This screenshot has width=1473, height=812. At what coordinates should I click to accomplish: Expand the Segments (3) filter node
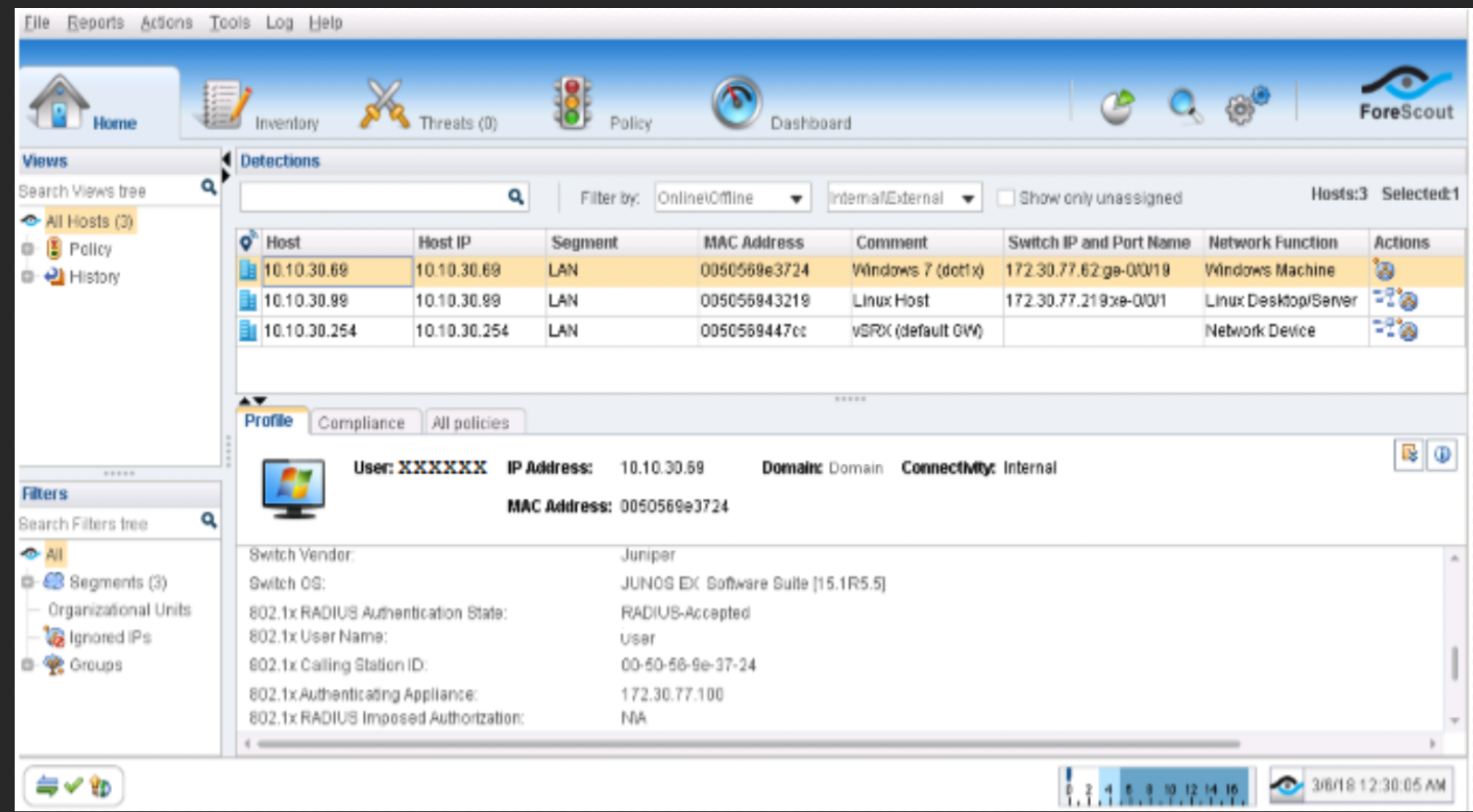pos(28,582)
